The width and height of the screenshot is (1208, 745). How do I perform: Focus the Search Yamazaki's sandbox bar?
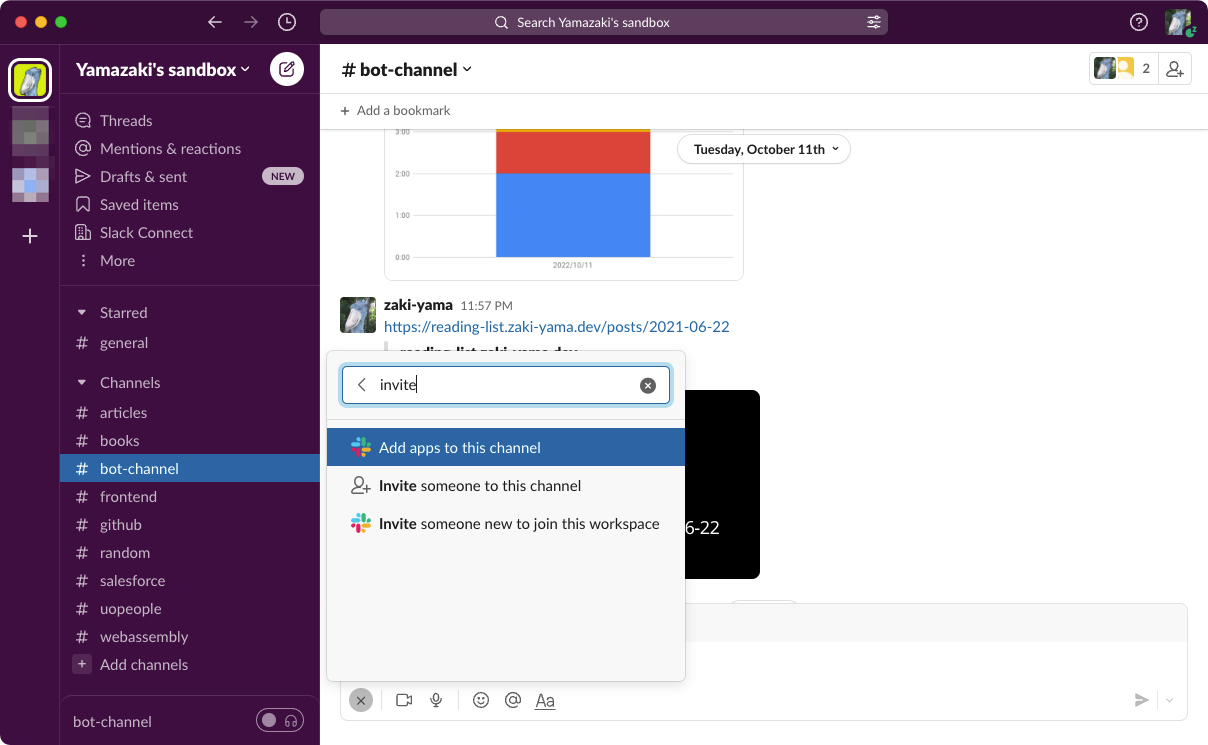[604, 22]
